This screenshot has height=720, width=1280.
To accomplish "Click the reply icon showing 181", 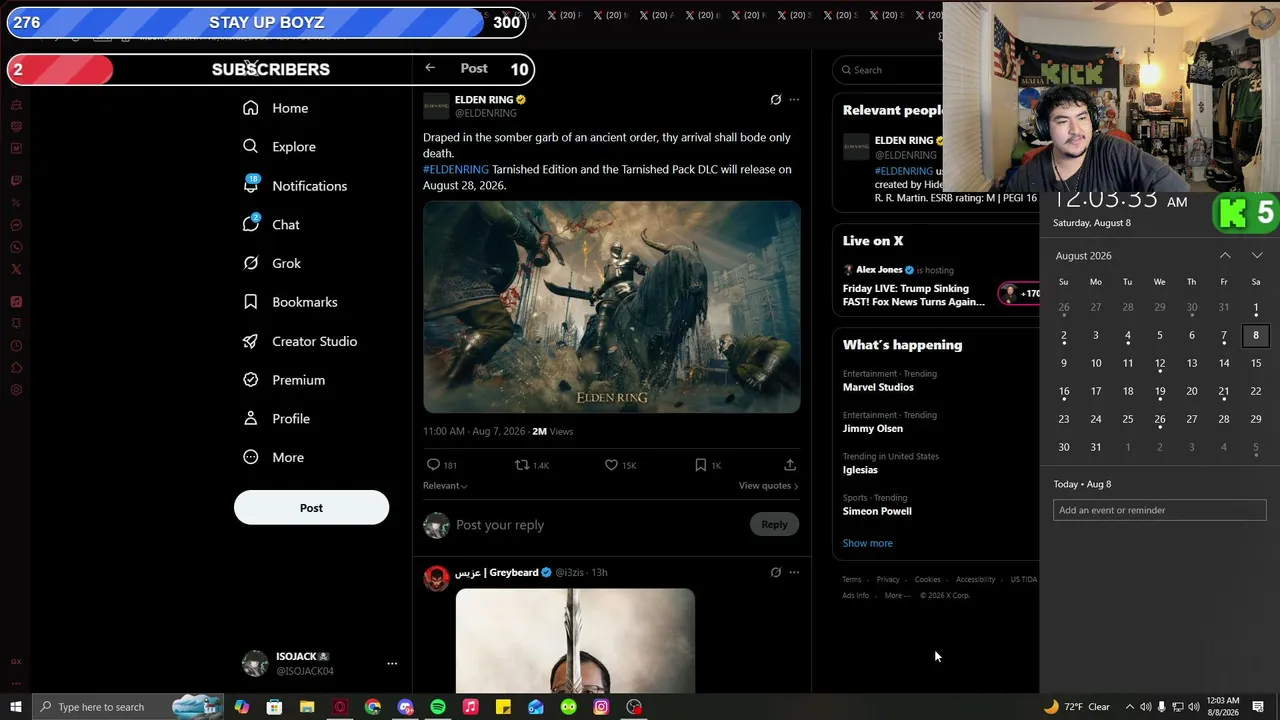I will 433,465.
